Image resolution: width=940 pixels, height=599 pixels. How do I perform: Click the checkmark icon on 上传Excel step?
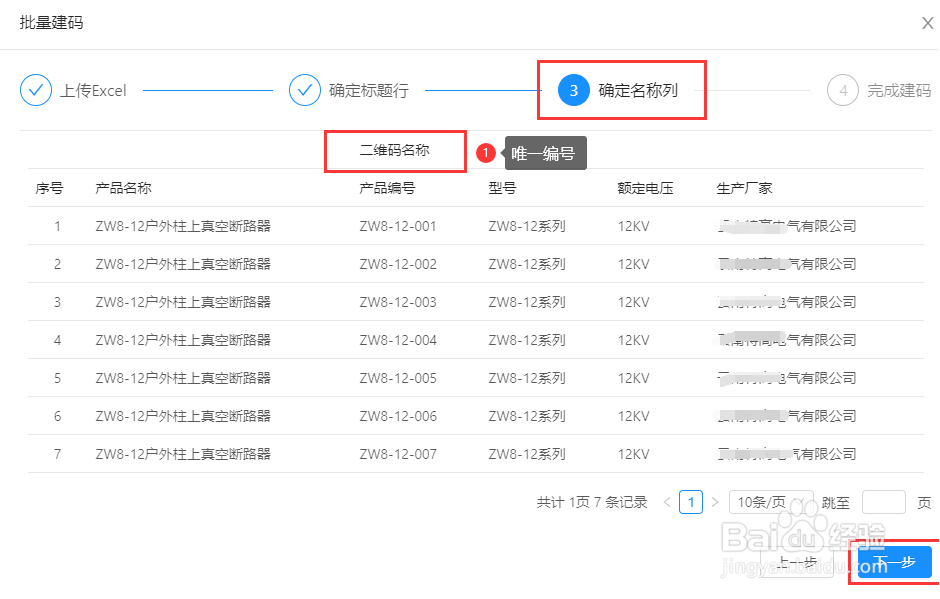pyautogui.click(x=36, y=90)
